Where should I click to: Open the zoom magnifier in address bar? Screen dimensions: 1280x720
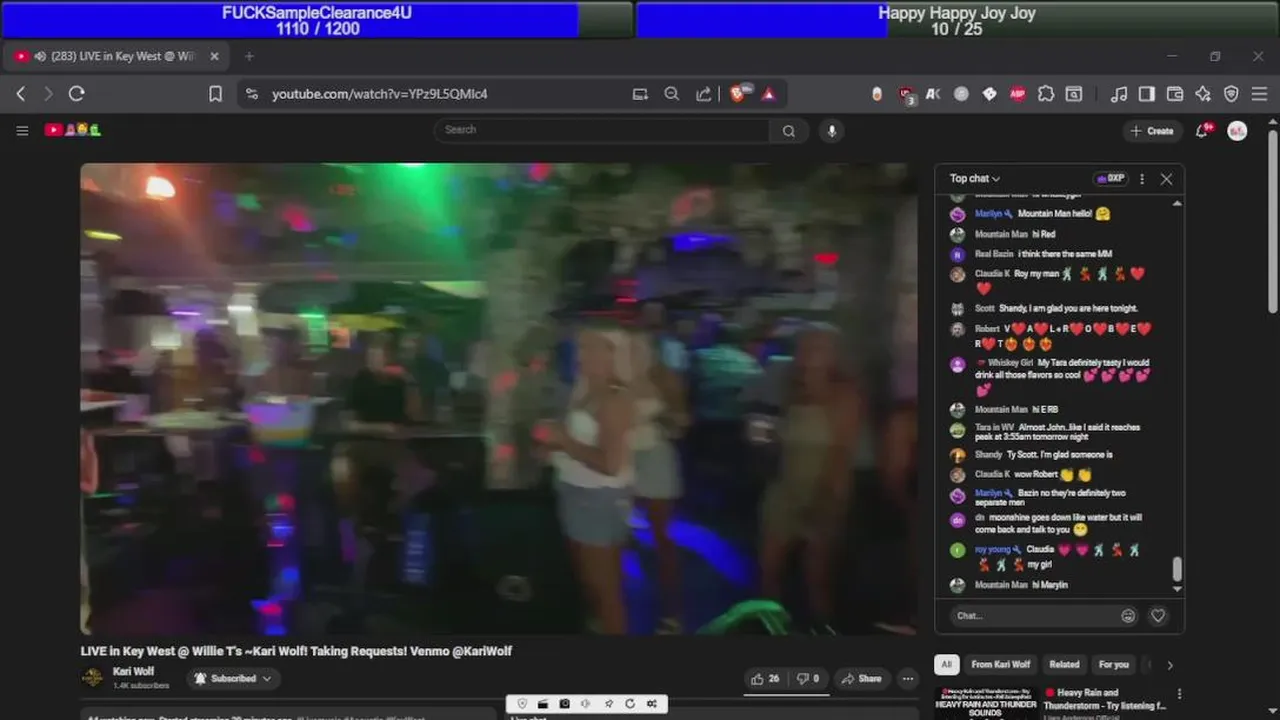[672, 94]
